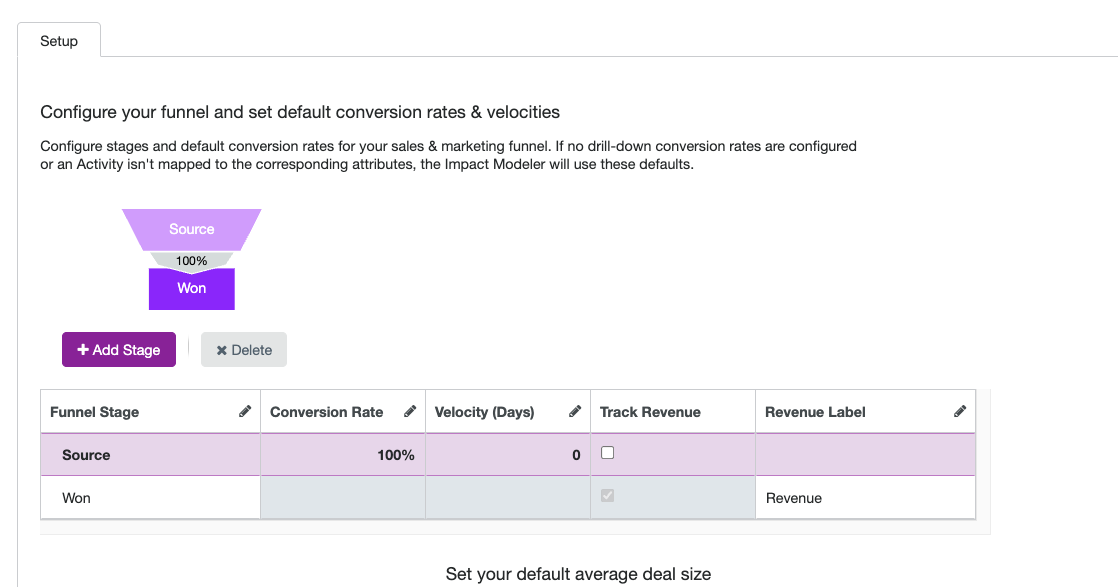Open the Setup tab
The width and height of the screenshot is (1118, 587).
point(59,41)
